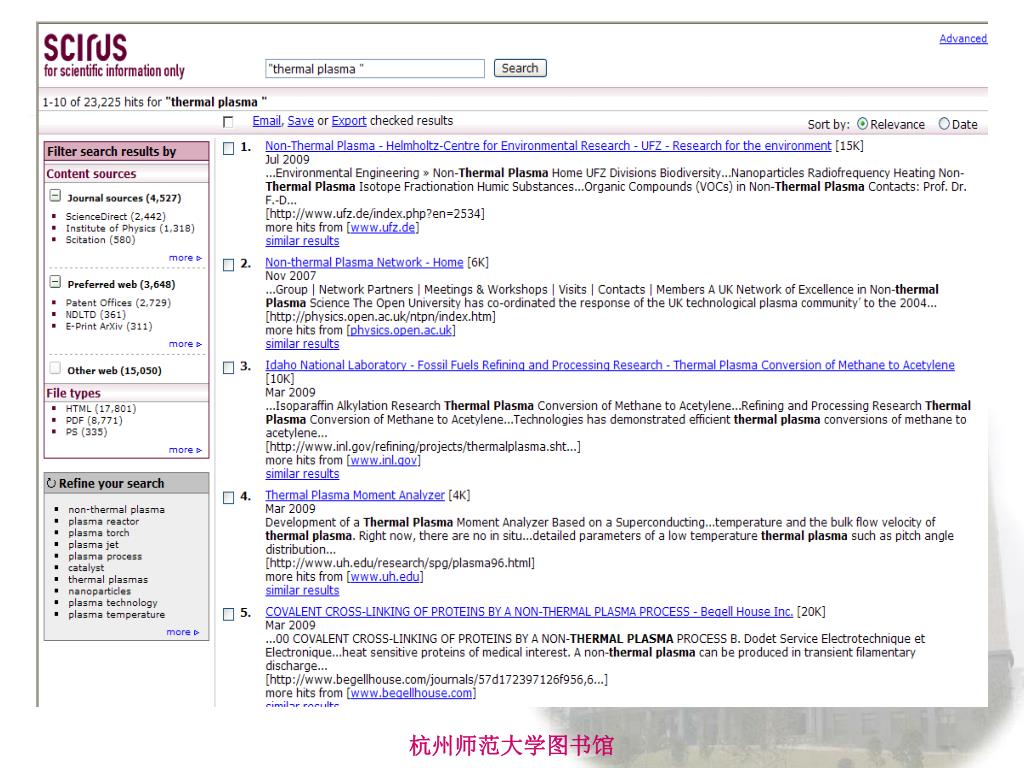Open the Thermal Plasma Moment Analyzer result
The image size is (1024, 768).
point(355,495)
